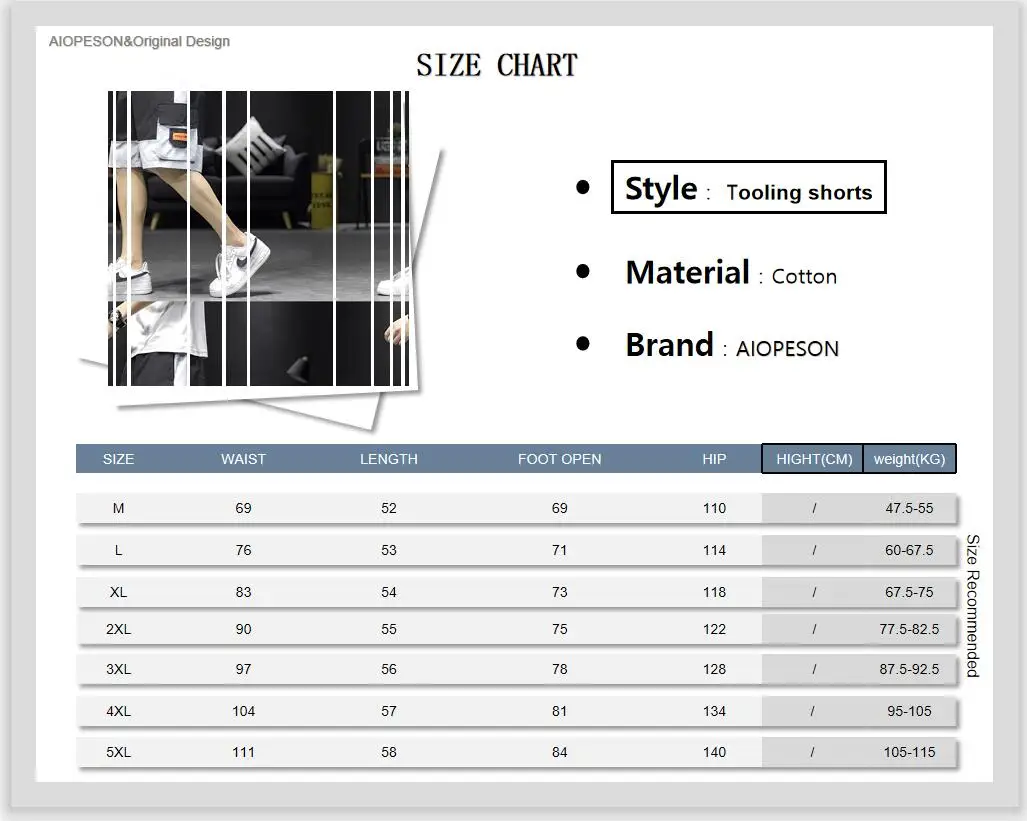Viewport: 1027px width, 821px height.
Task: Click weight range 95-105
Action: [909, 711]
